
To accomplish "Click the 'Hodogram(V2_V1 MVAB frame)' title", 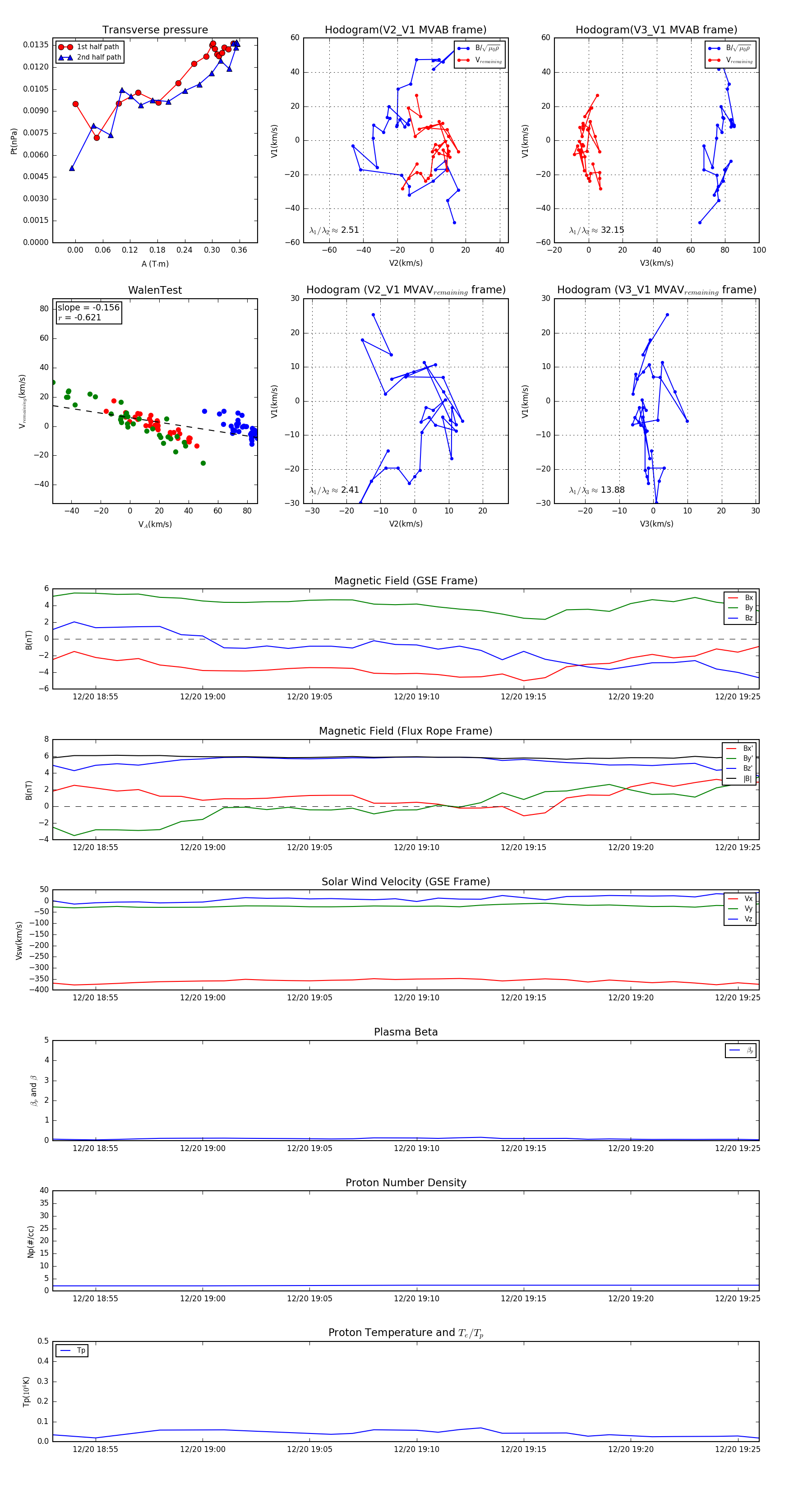I will click(406, 30).
